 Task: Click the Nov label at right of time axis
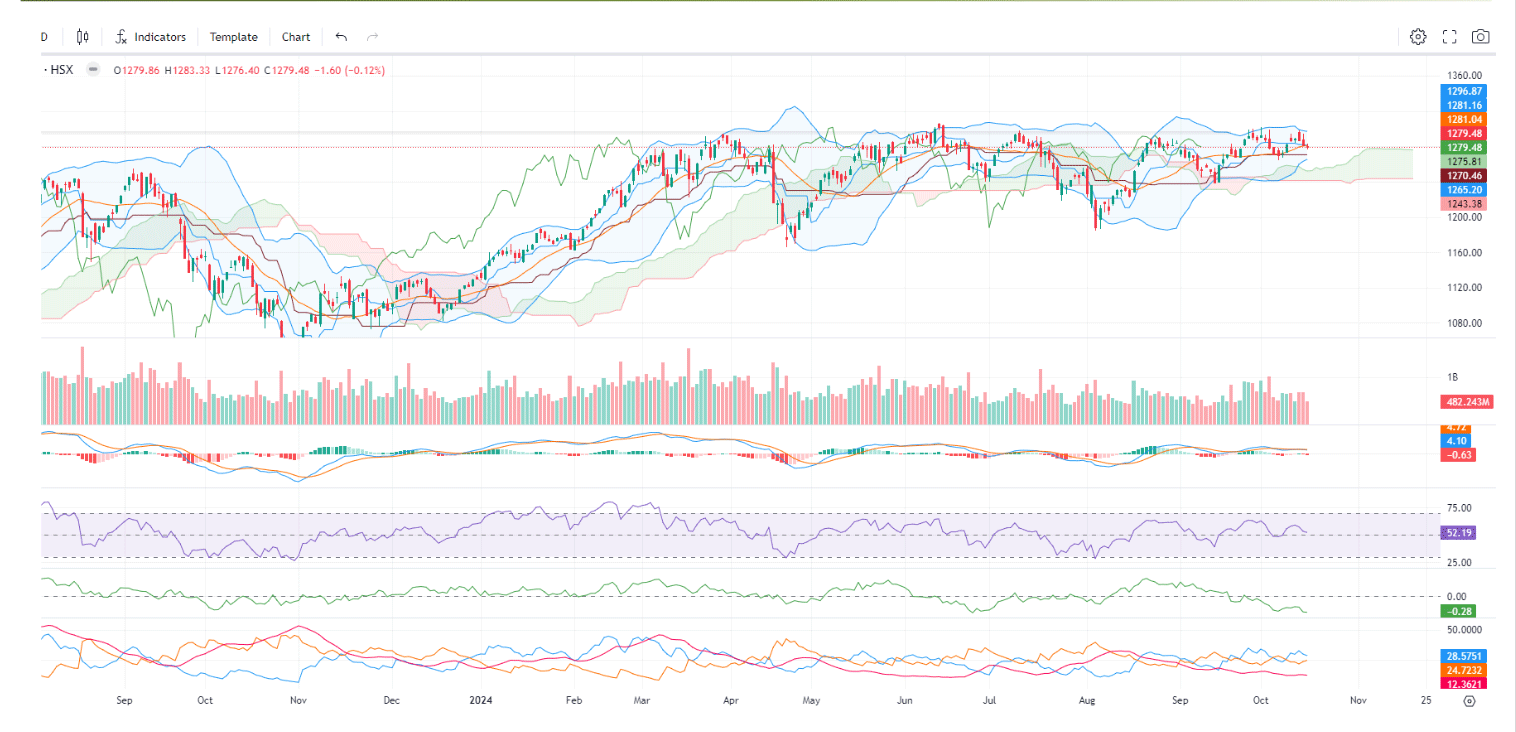pos(1357,701)
